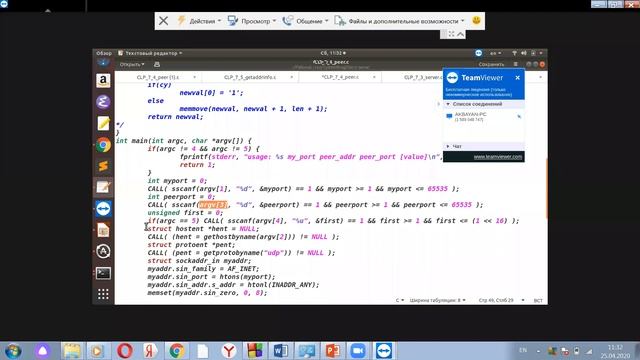
Task: Open www.teamviewer.com link
Action: 498,157
